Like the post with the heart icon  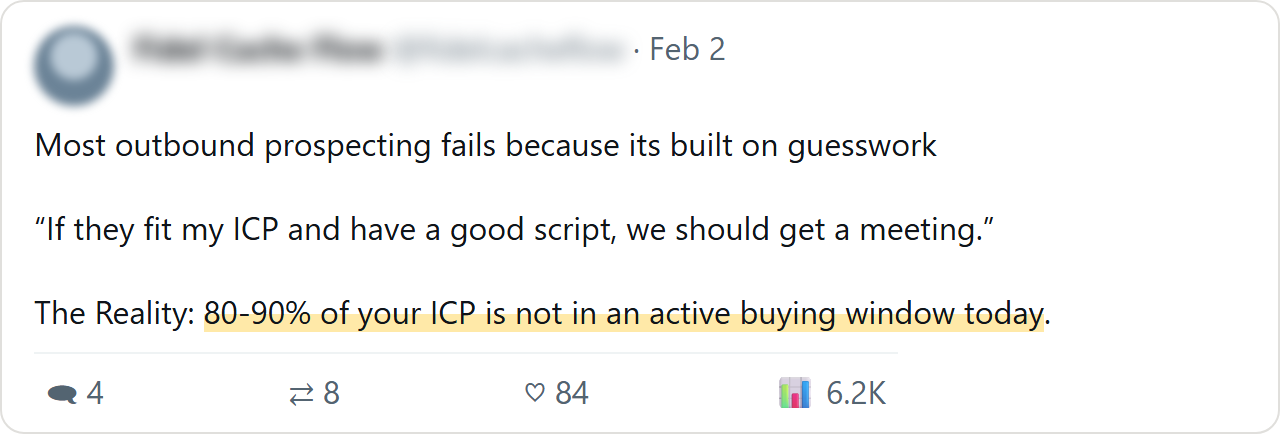tap(535, 394)
